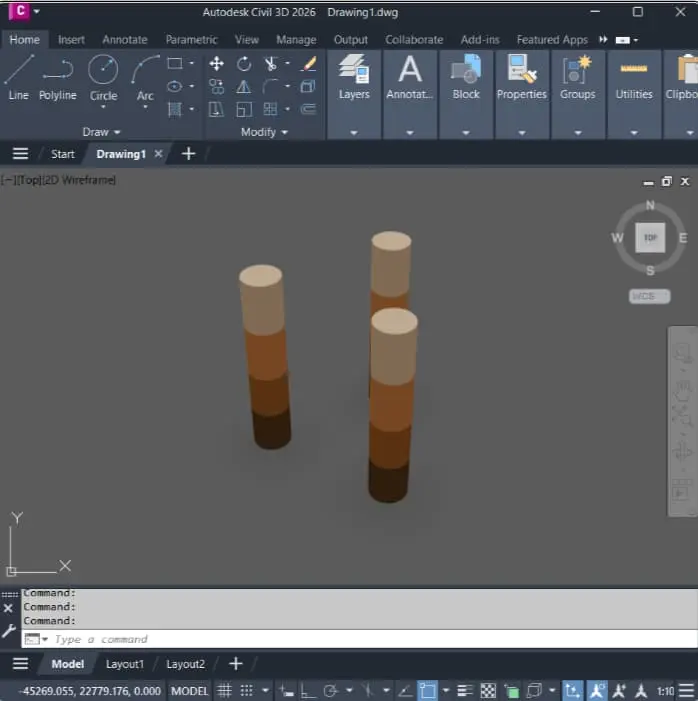Toggle lineweight display in status bar
The image size is (698, 701).
[x=465, y=691]
